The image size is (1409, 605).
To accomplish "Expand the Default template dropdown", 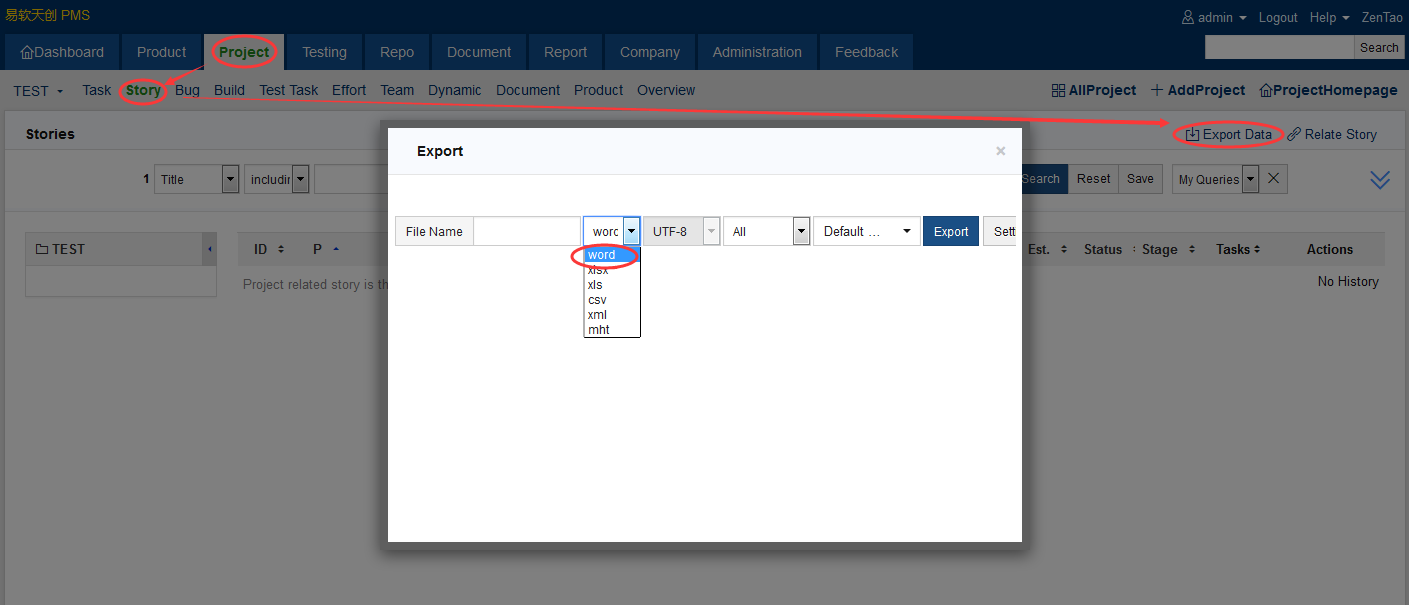I will (866, 231).
